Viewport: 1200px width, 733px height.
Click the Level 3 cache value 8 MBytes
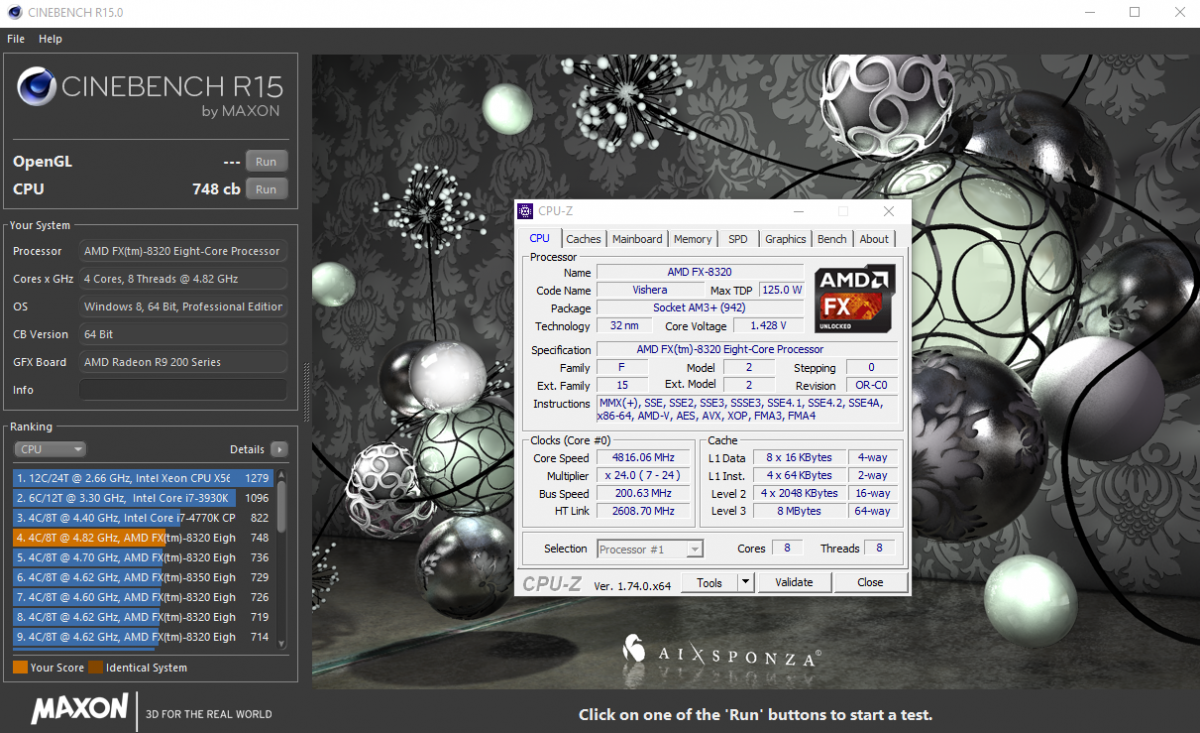pyautogui.click(x=800, y=512)
